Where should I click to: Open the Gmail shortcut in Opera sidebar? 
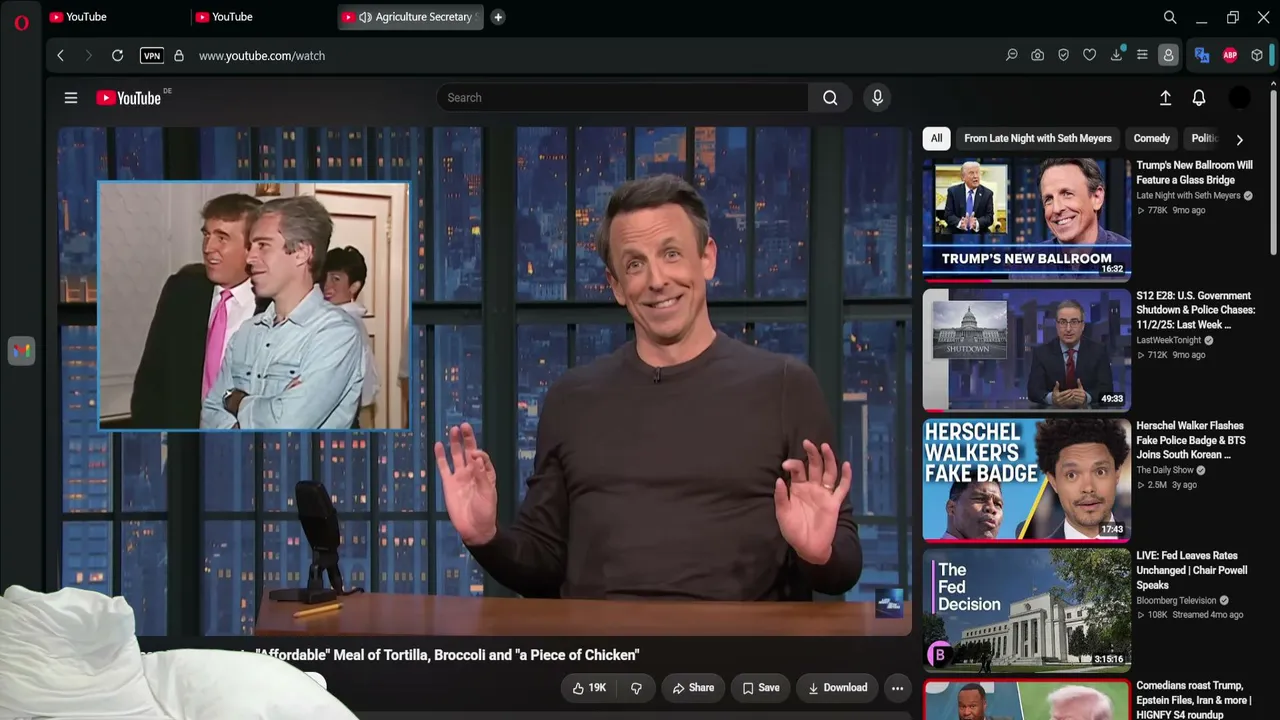[21, 350]
